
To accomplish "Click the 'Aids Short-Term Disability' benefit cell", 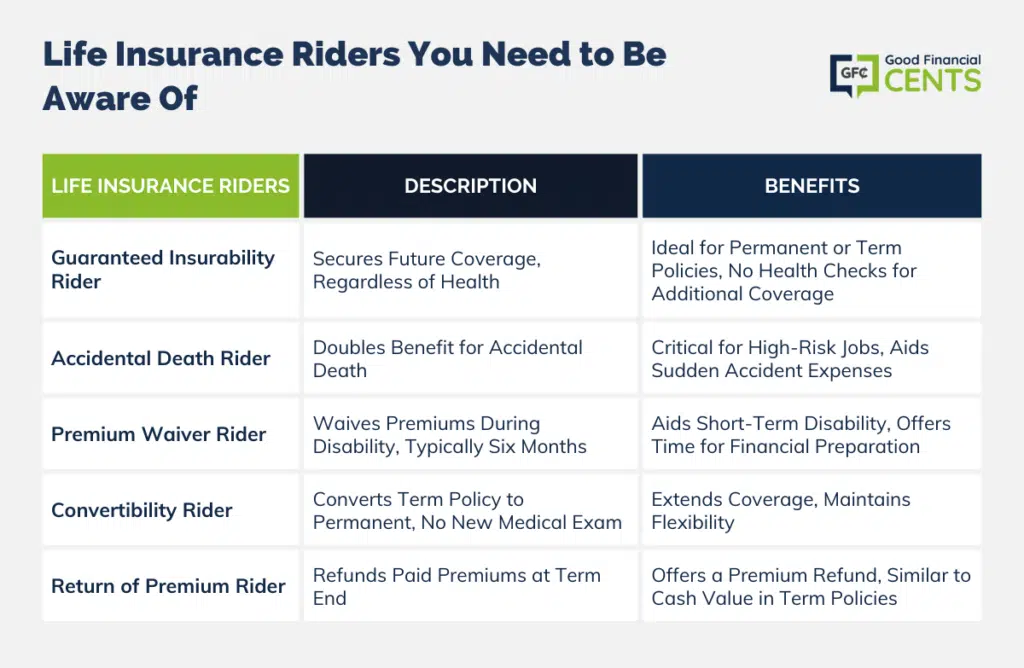I will (x=812, y=434).
